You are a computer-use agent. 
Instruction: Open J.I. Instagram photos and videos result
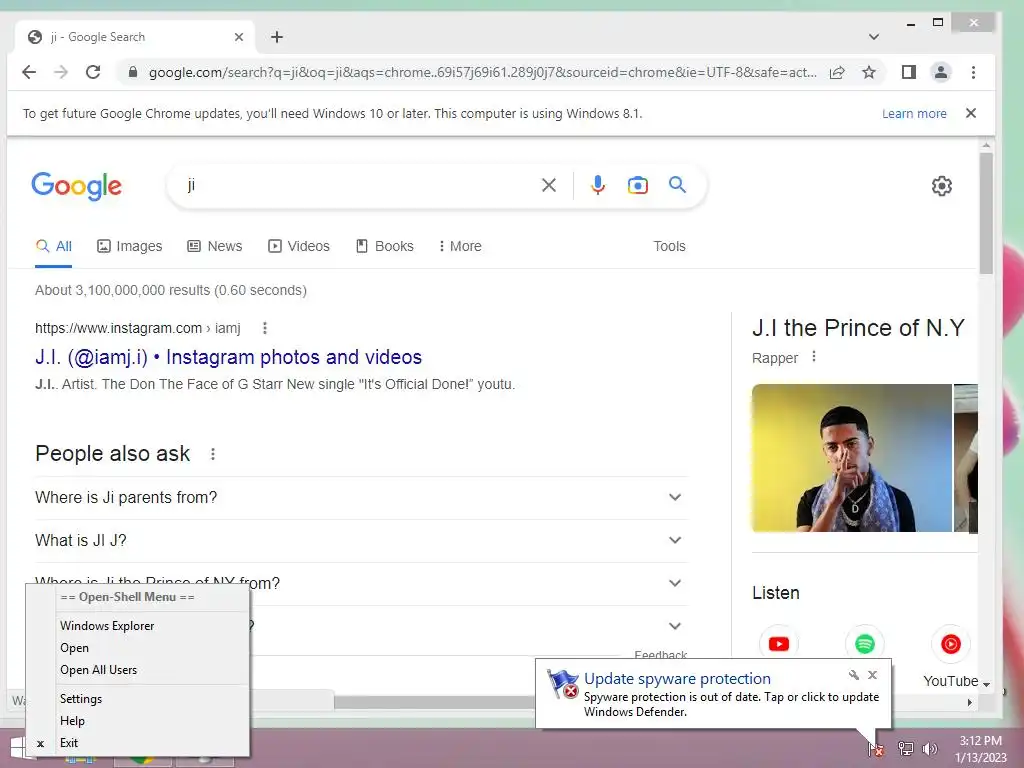(x=229, y=357)
